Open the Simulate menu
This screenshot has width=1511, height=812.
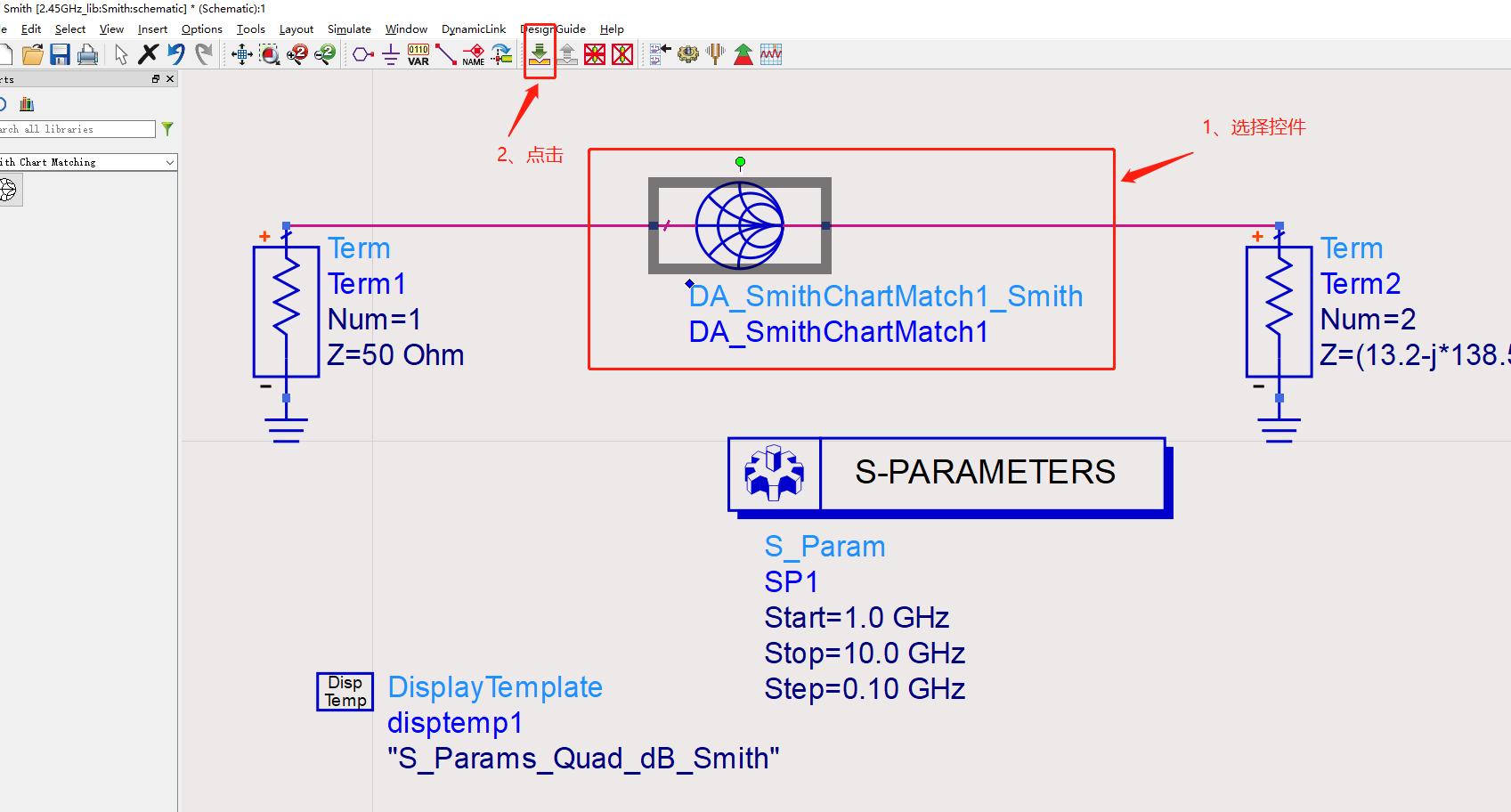[349, 28]
